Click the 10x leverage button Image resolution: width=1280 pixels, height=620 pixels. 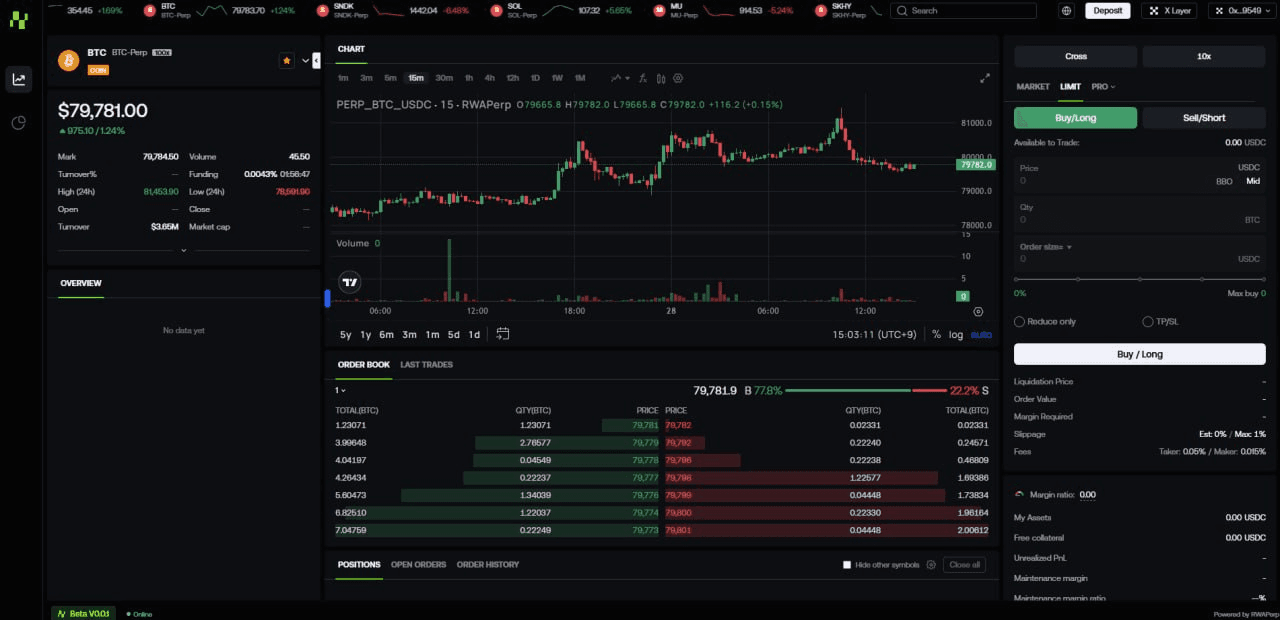(1204, 57)
